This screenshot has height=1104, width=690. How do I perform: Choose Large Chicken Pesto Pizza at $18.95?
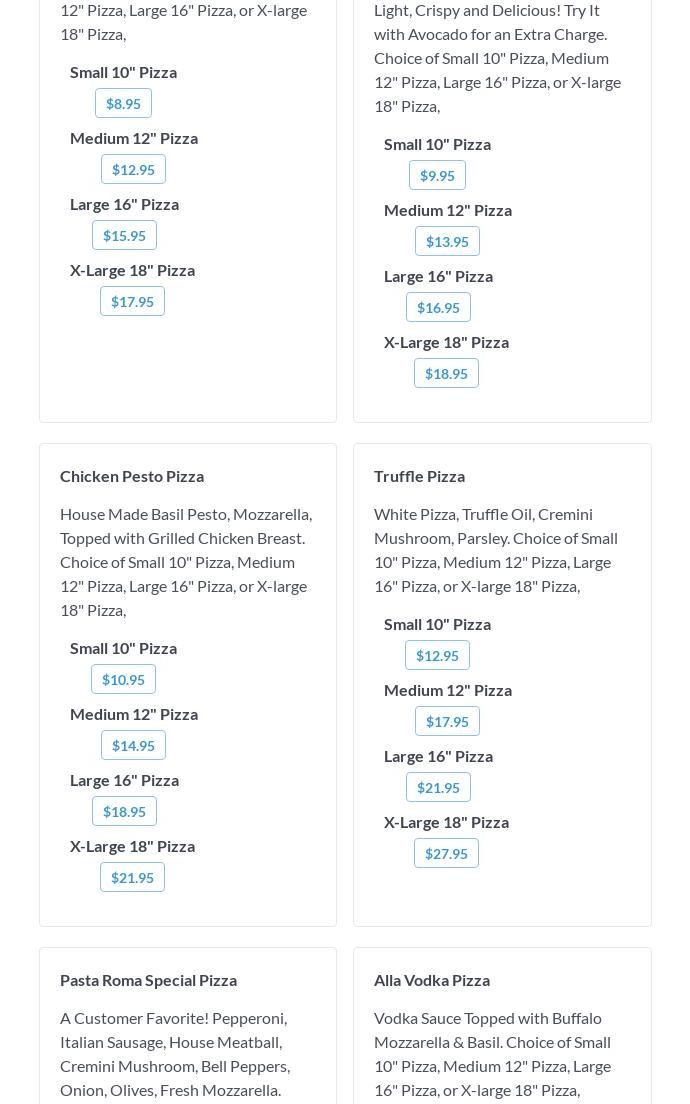coord(124,811)
